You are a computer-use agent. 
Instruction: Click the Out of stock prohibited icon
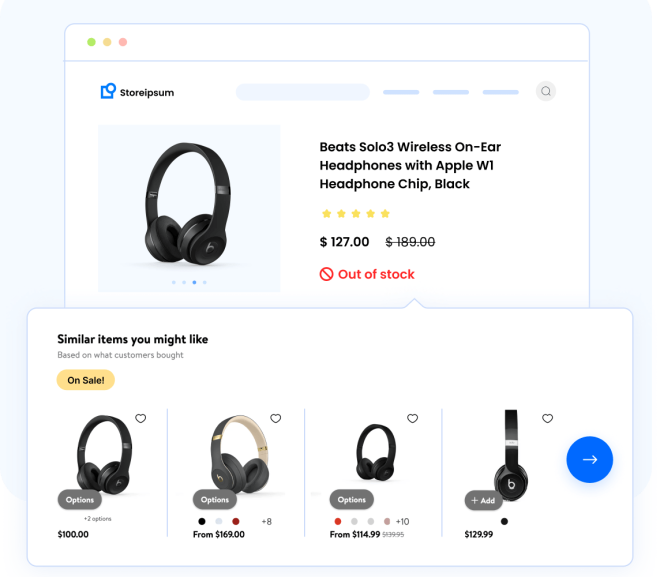point(326,274)
